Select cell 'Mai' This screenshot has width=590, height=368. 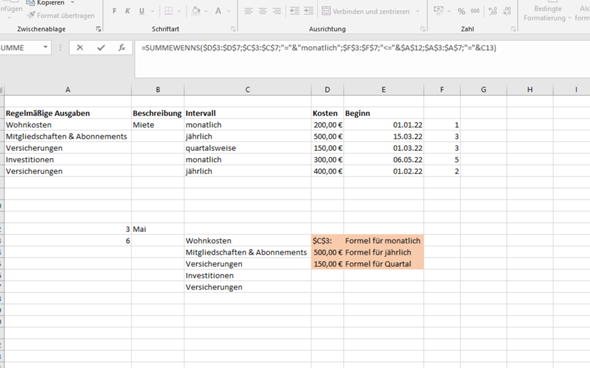tap(158, 229)
